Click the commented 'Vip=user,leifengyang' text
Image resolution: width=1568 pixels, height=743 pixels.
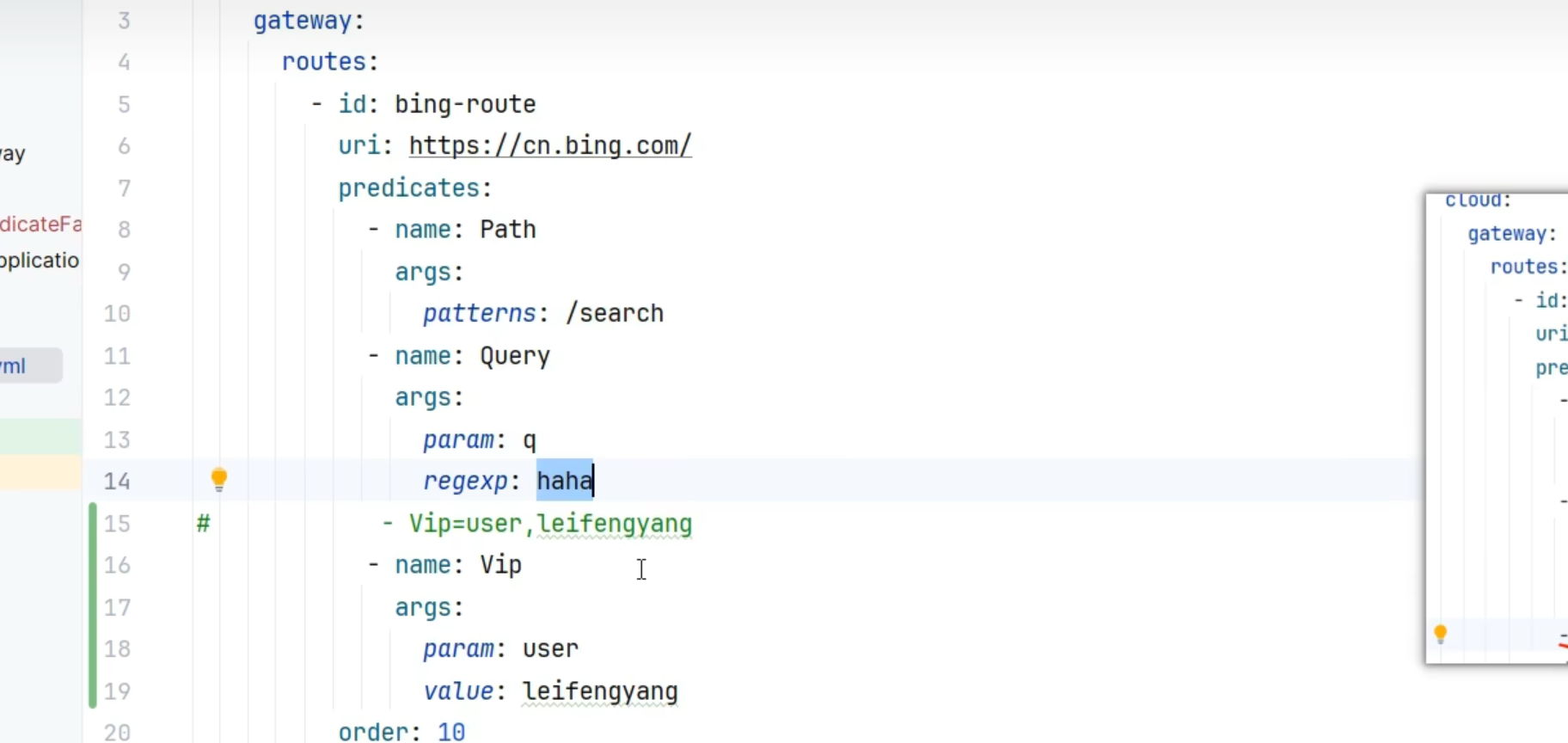click(550, 524)
